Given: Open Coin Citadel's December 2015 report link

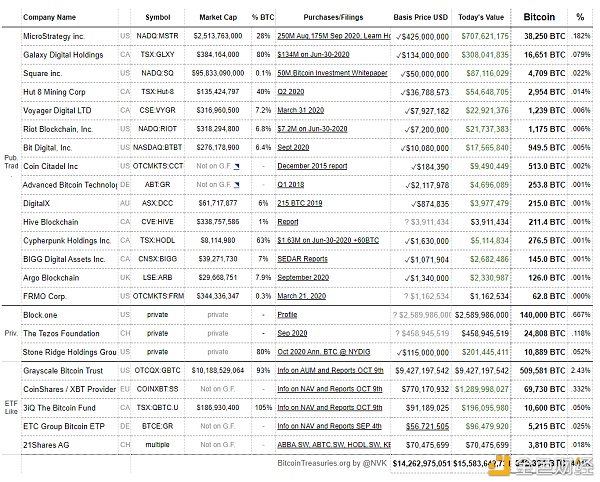Looking at the screenshot, I should coord(312,166).
